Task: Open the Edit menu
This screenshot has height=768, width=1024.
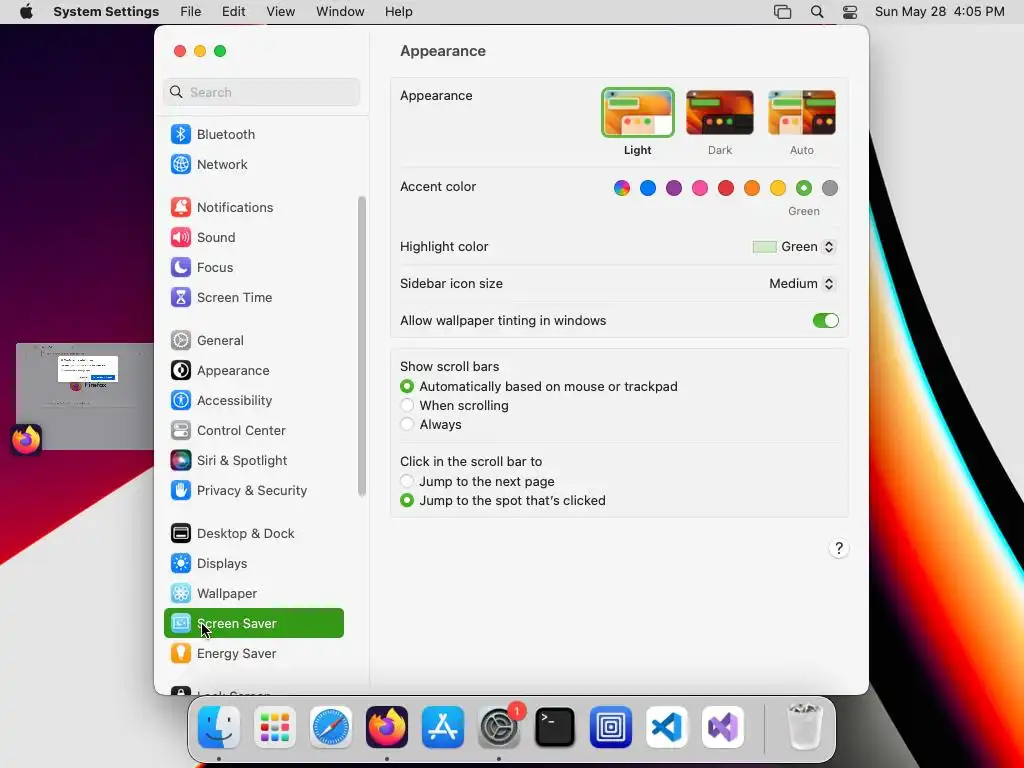Action: (233, 12)
